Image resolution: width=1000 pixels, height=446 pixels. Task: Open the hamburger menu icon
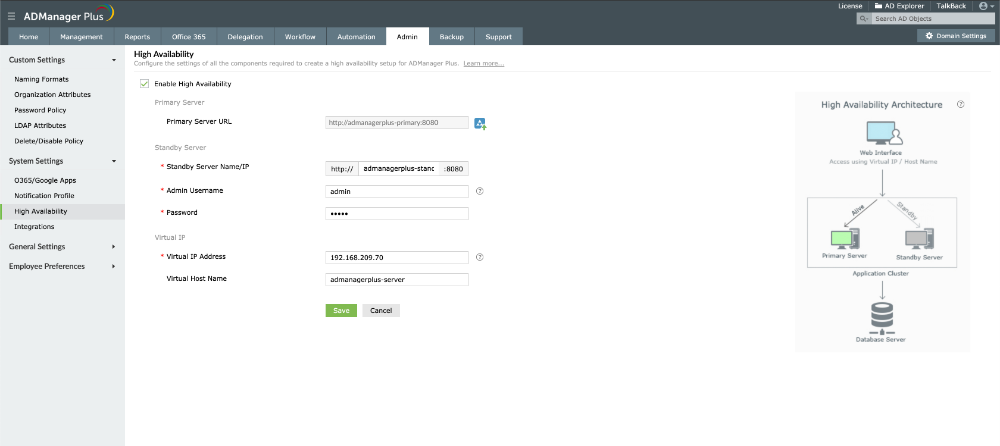coord(11,16)
